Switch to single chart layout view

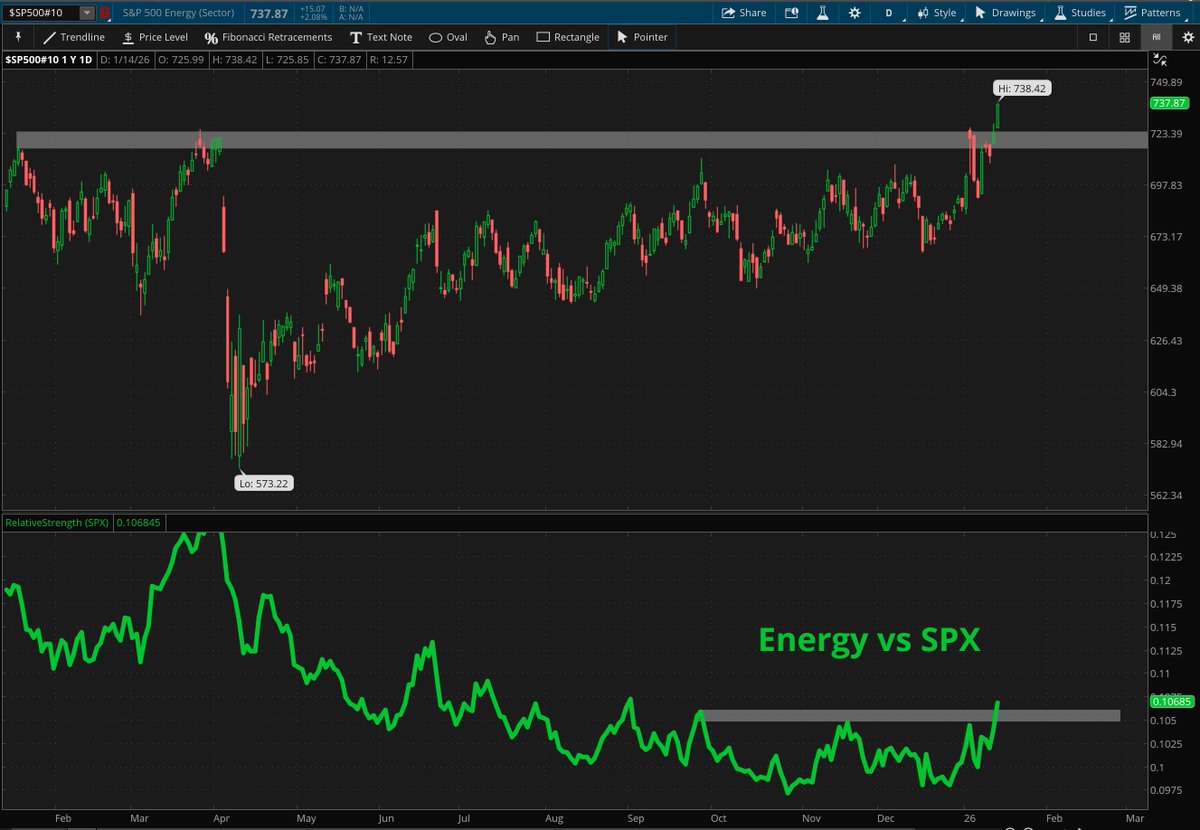(1093, 37)
